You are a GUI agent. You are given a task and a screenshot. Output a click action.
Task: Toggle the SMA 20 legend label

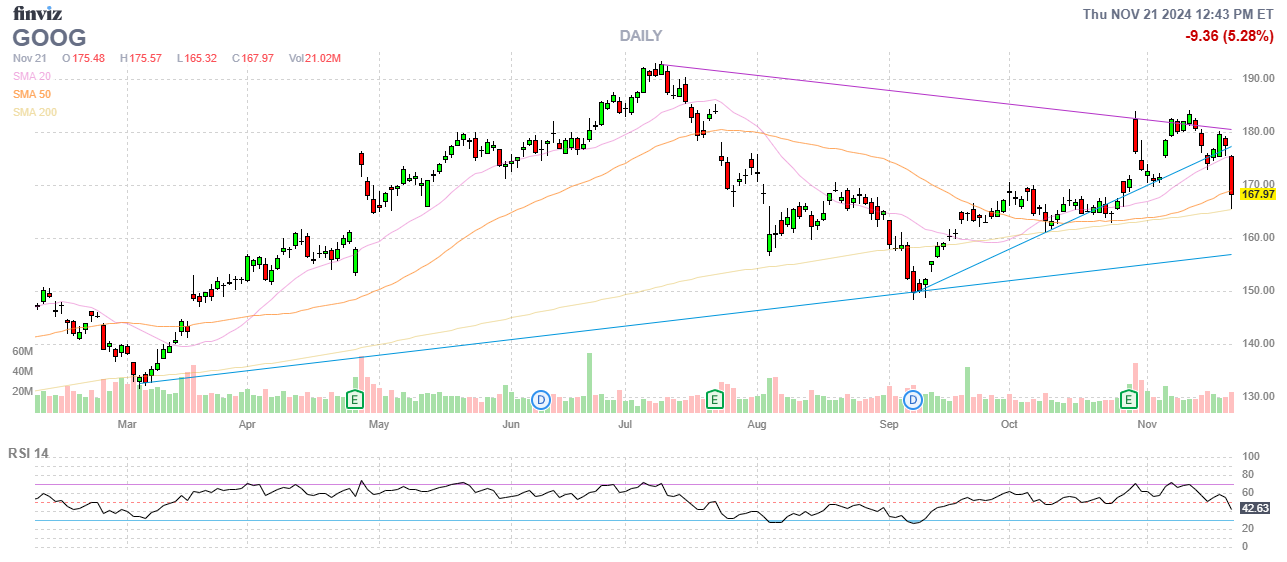pyautogui.click(x=33, y=76)
